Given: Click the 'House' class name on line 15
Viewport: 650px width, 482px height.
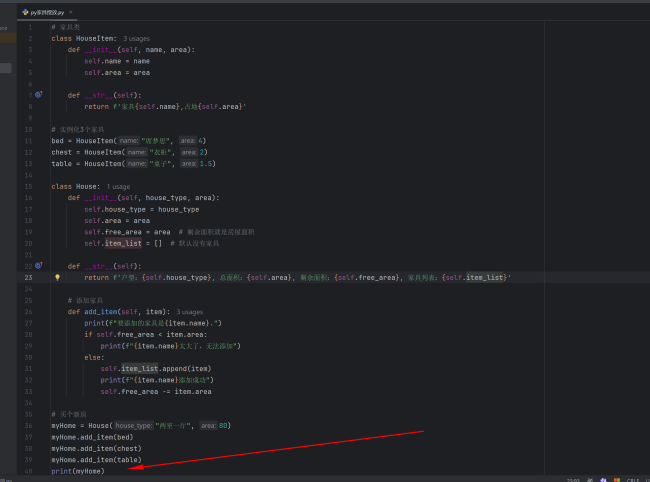Looking at the screenshot, I should click(86, 187).
